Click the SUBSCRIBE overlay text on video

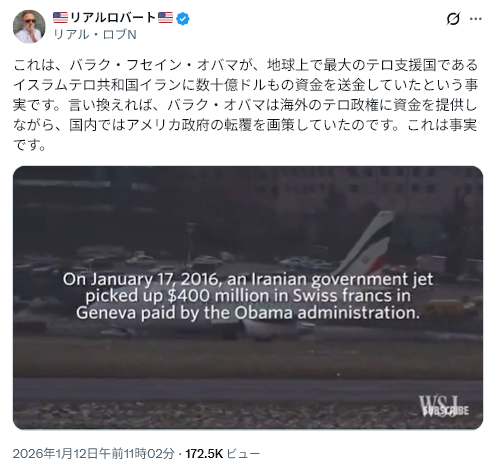(x=446, y=411)
